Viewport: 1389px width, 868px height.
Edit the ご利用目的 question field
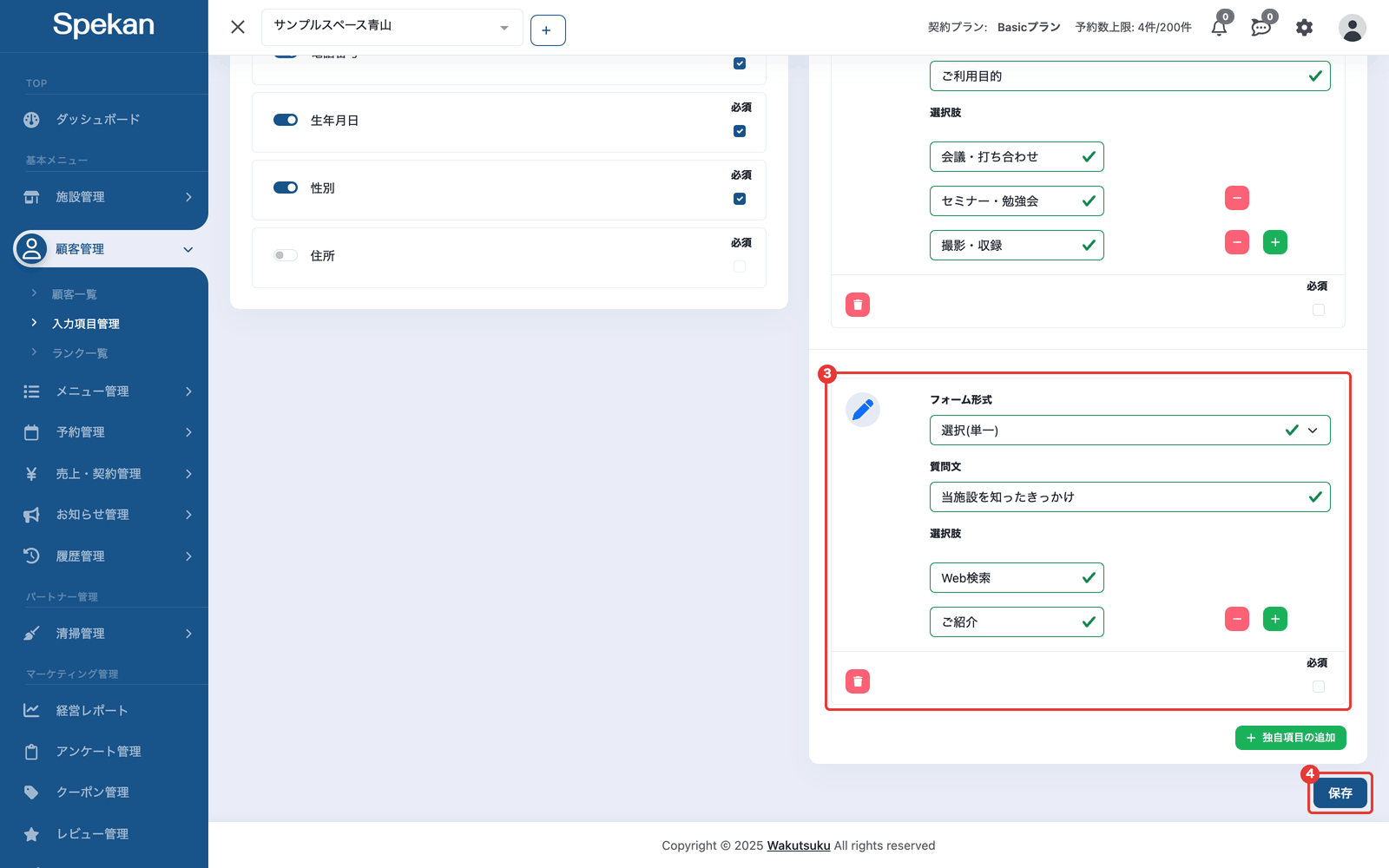coord(1129,76)
